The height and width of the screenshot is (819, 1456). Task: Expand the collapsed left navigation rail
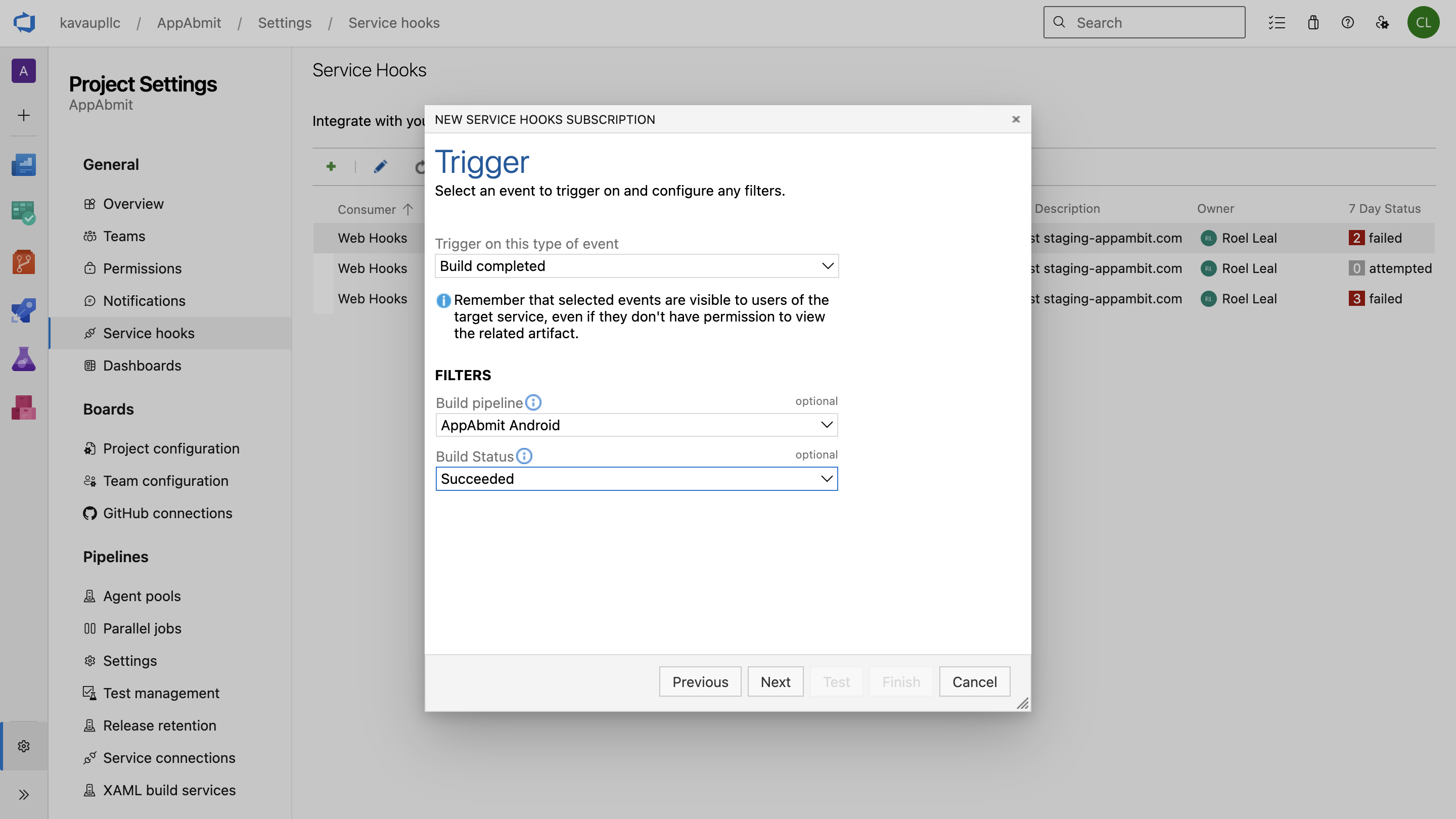click(24, 795)
